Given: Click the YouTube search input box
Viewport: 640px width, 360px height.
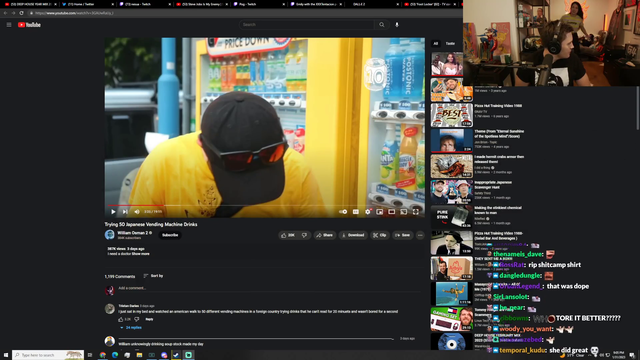Looking at the screenshot, I should 307,25.
